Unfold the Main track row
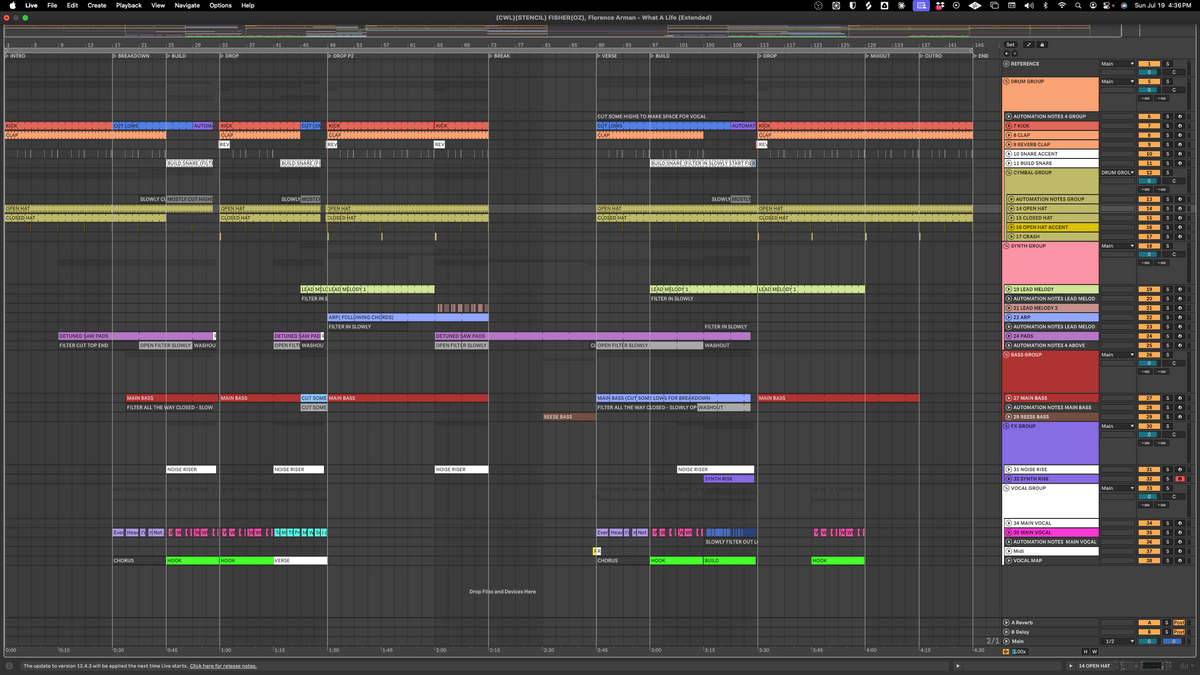The height and width of the screenshot is (675, 1200). pyautogui.click(x=1008, y=641)
